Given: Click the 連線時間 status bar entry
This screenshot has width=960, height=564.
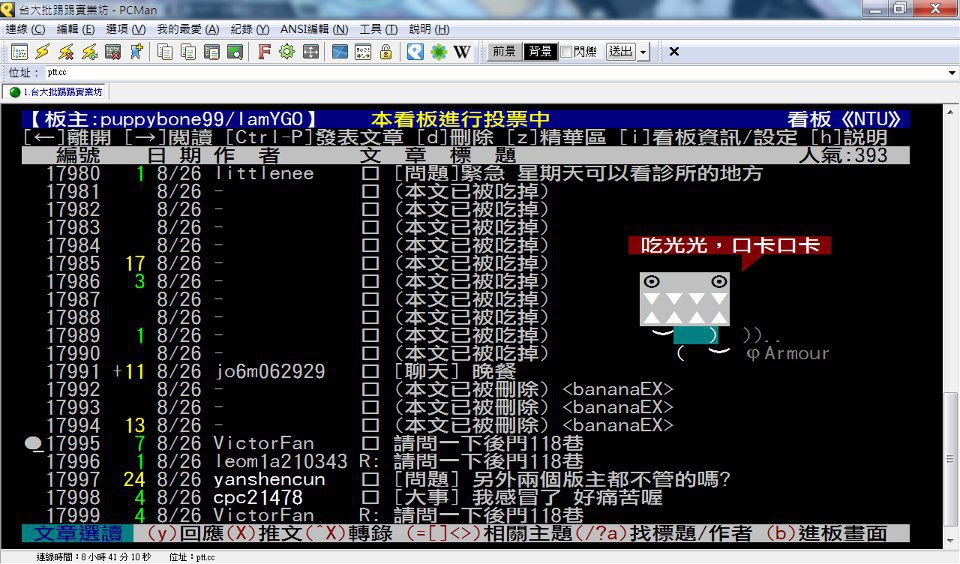Looking at the screenshot, I should pyautogui.click(x=93, y=557).
